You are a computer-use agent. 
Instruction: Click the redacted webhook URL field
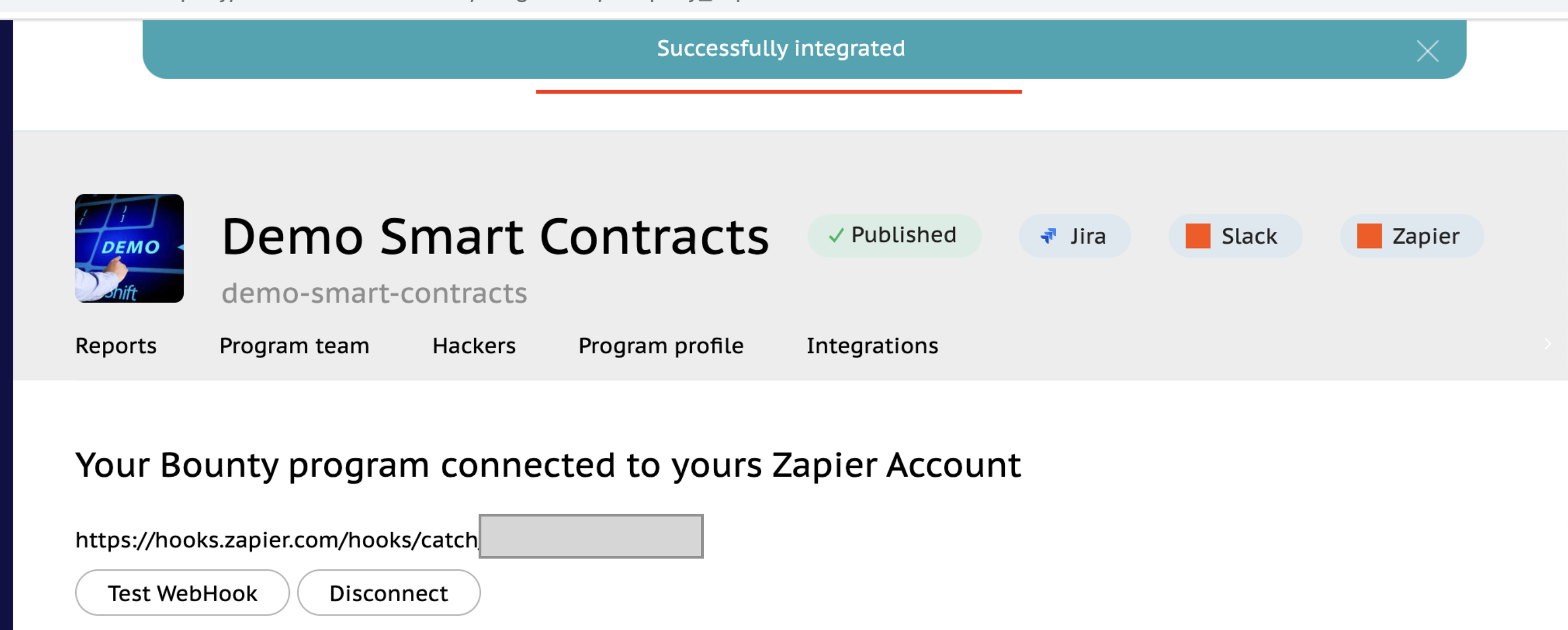click(590, 536)
